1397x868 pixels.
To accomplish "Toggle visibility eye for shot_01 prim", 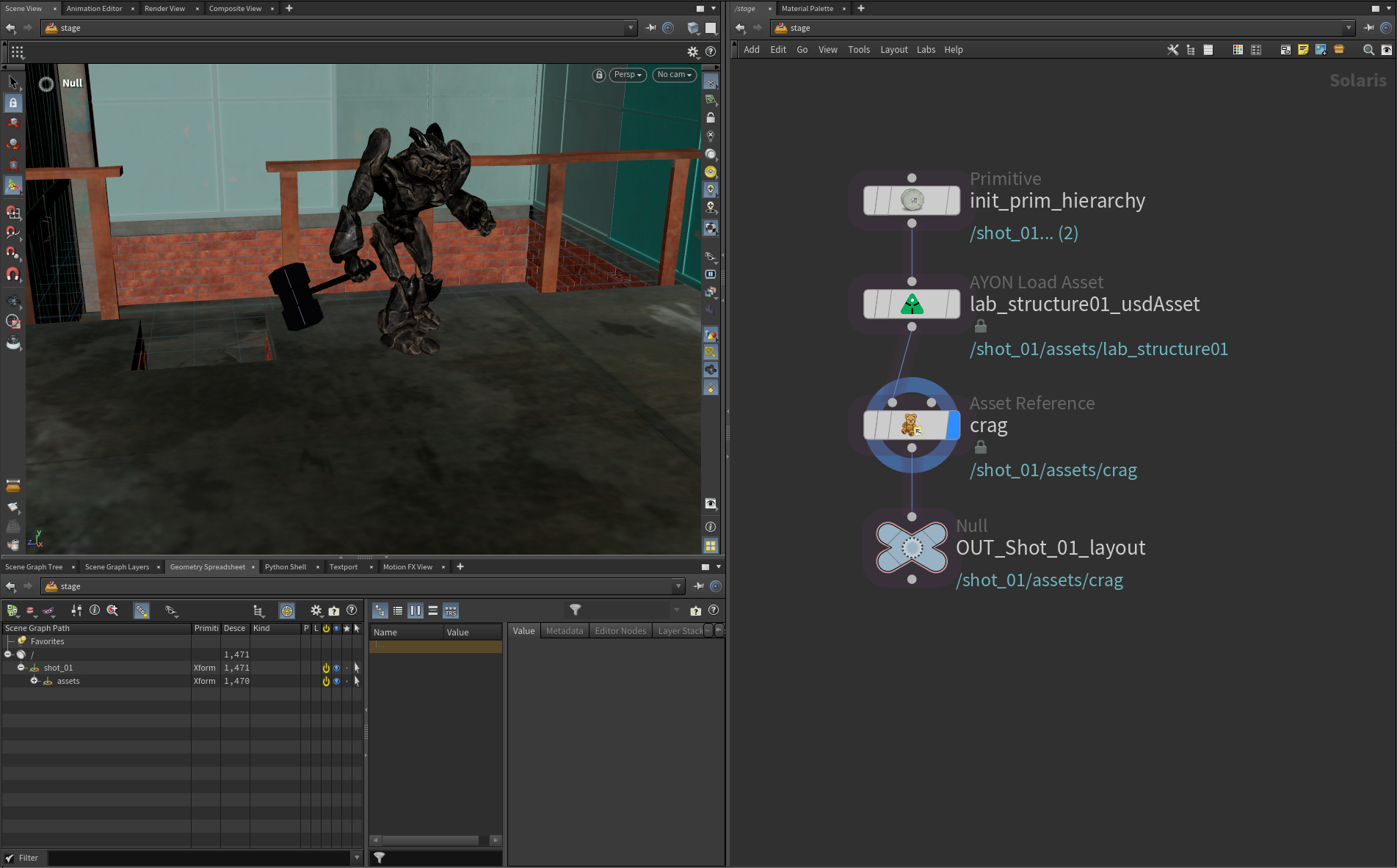I will pos(336,668).
